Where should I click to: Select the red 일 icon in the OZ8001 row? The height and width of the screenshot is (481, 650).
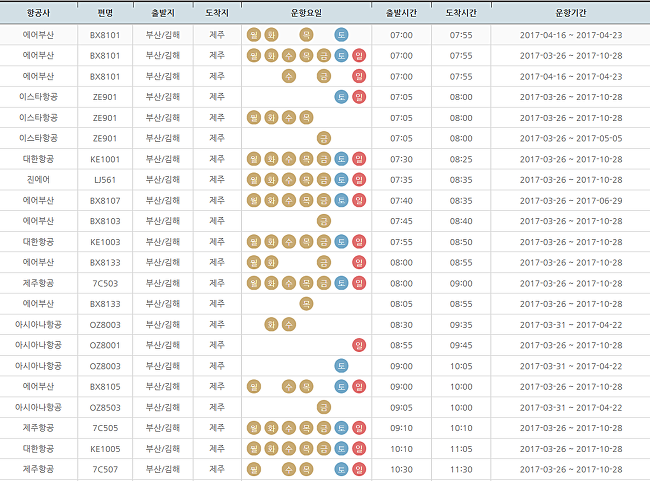pyautogui.click(x=359, y=345)
